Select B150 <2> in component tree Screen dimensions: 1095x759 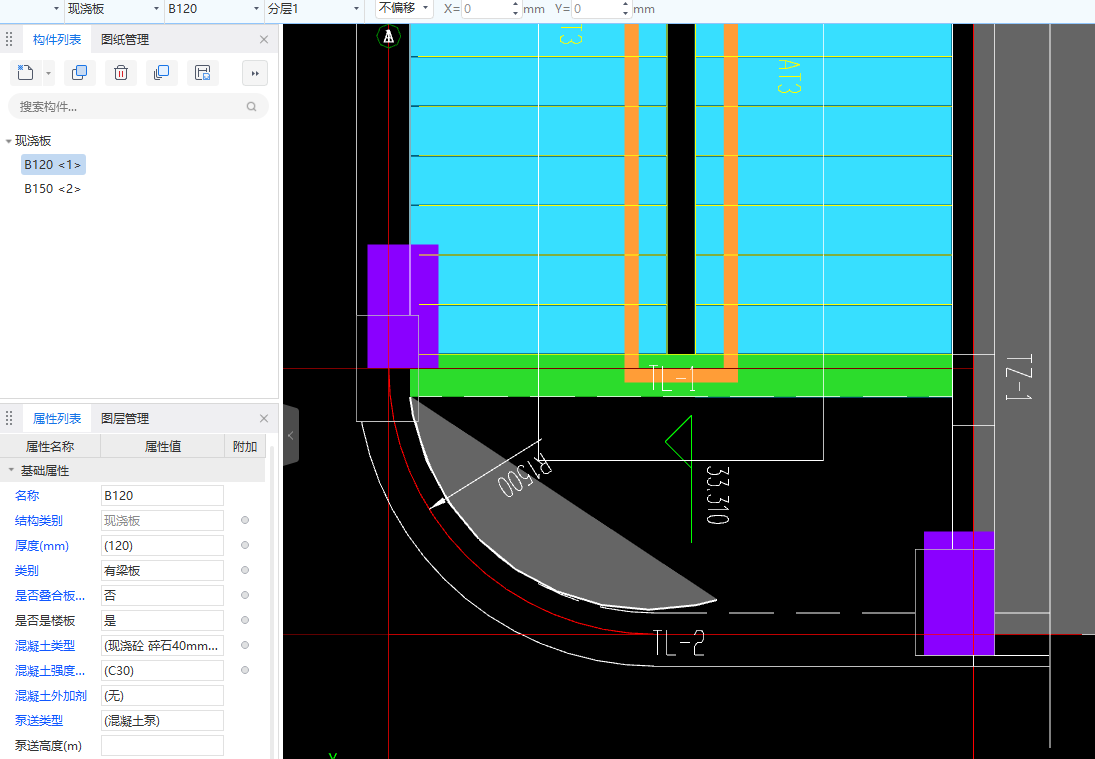[52, 189]
